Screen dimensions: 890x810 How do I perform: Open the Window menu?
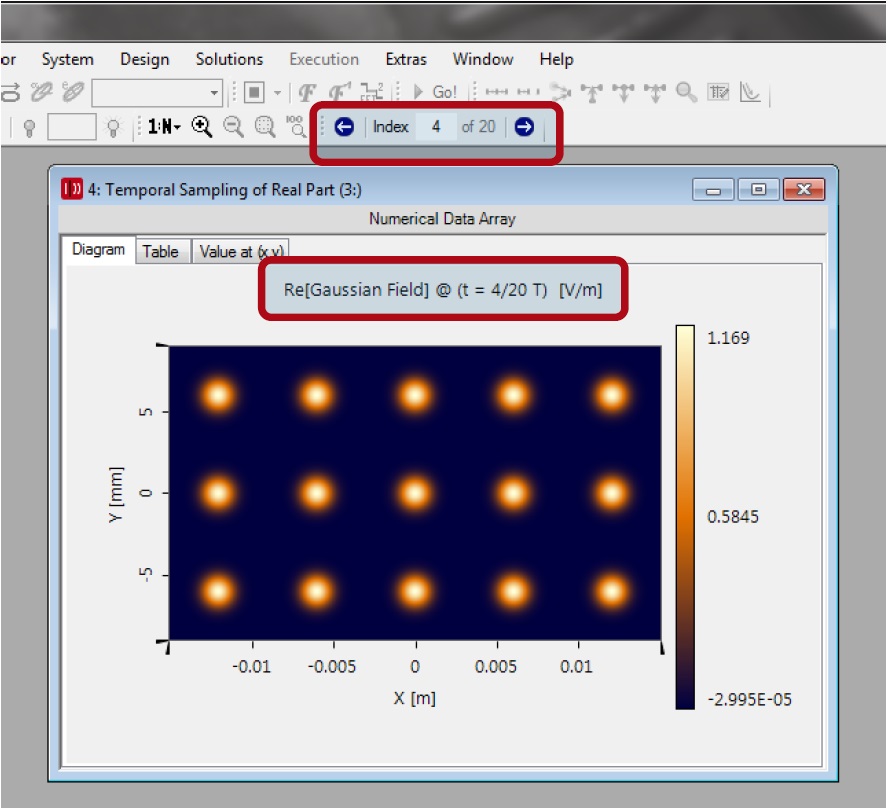tap(483, 59)
